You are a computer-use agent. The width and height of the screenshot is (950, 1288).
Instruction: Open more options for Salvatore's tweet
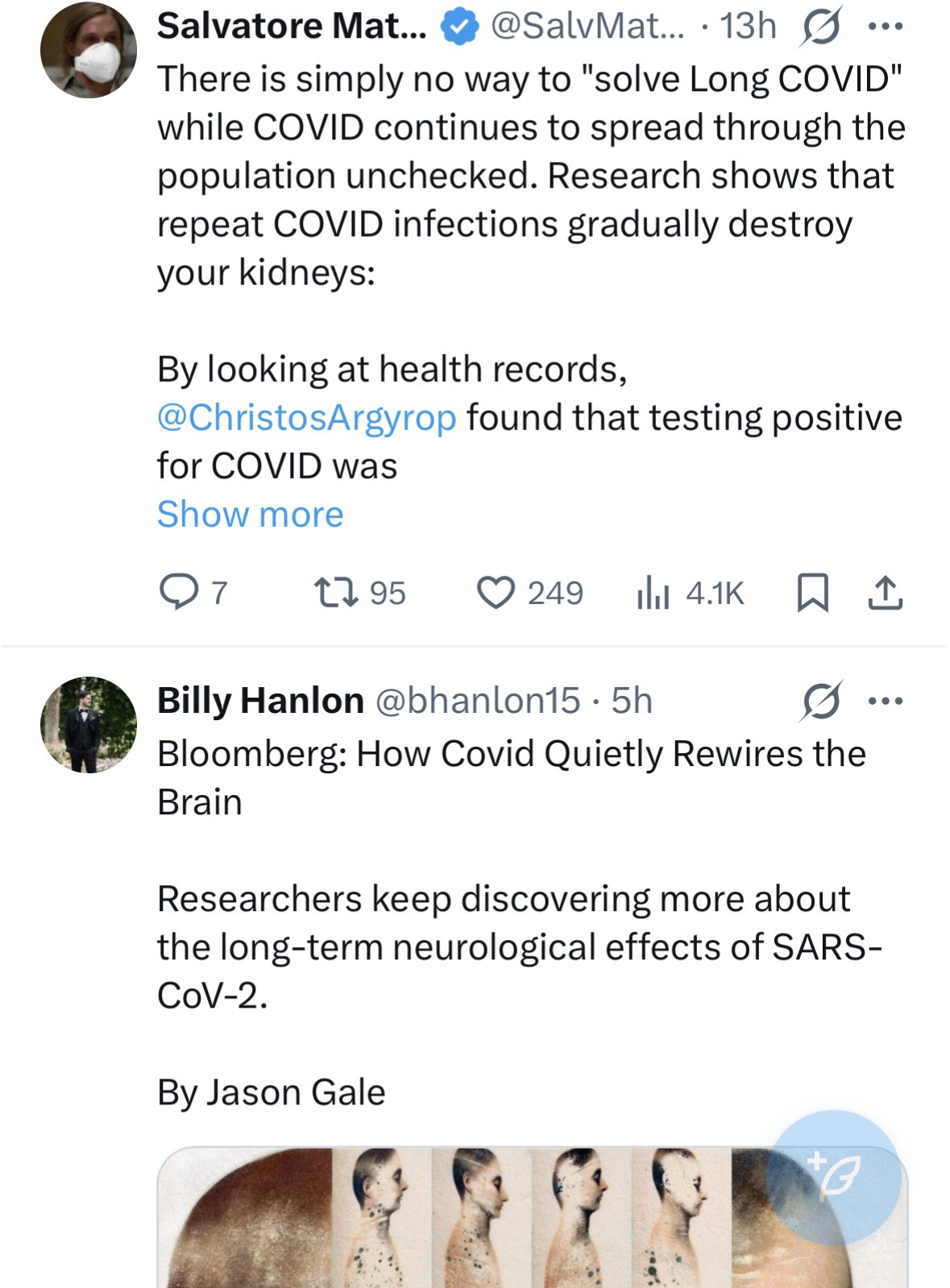(x=886, y=27)
